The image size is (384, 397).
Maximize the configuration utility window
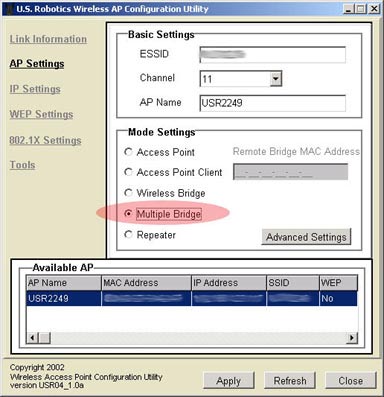360,9
